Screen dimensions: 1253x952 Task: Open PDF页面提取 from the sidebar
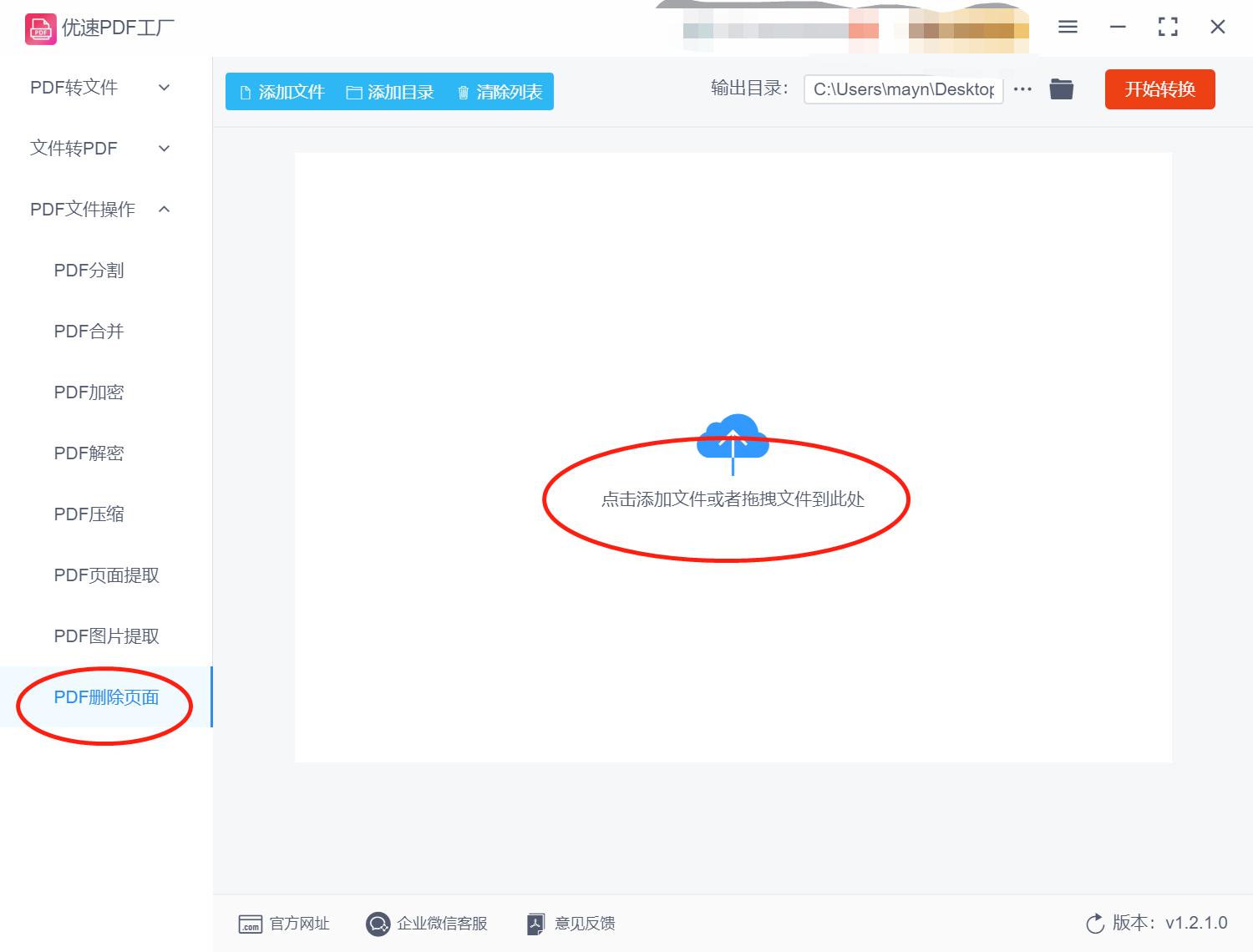(105, 575)
